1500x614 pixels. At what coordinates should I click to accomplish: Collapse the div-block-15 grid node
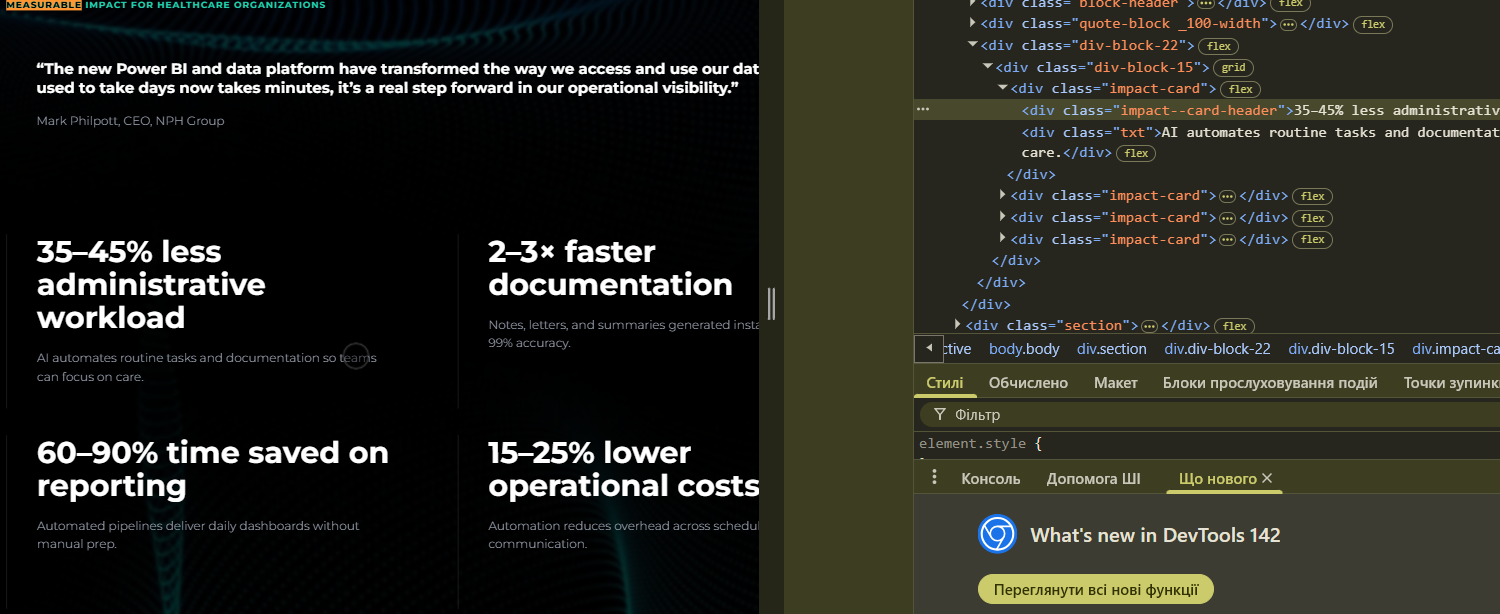point(988,67)
